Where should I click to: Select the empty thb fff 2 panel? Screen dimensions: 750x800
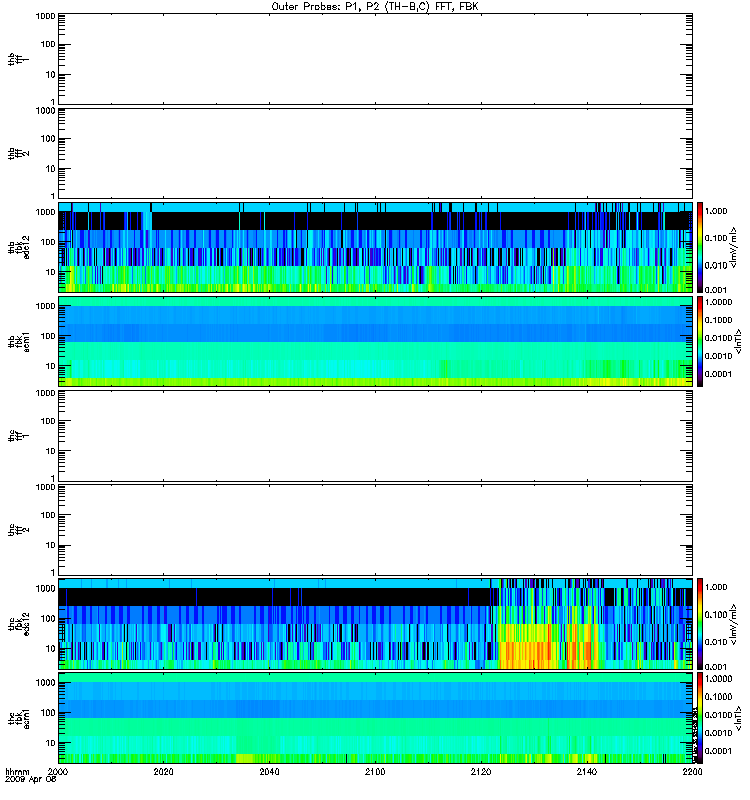pyautogui.click(x=375, y=154)
